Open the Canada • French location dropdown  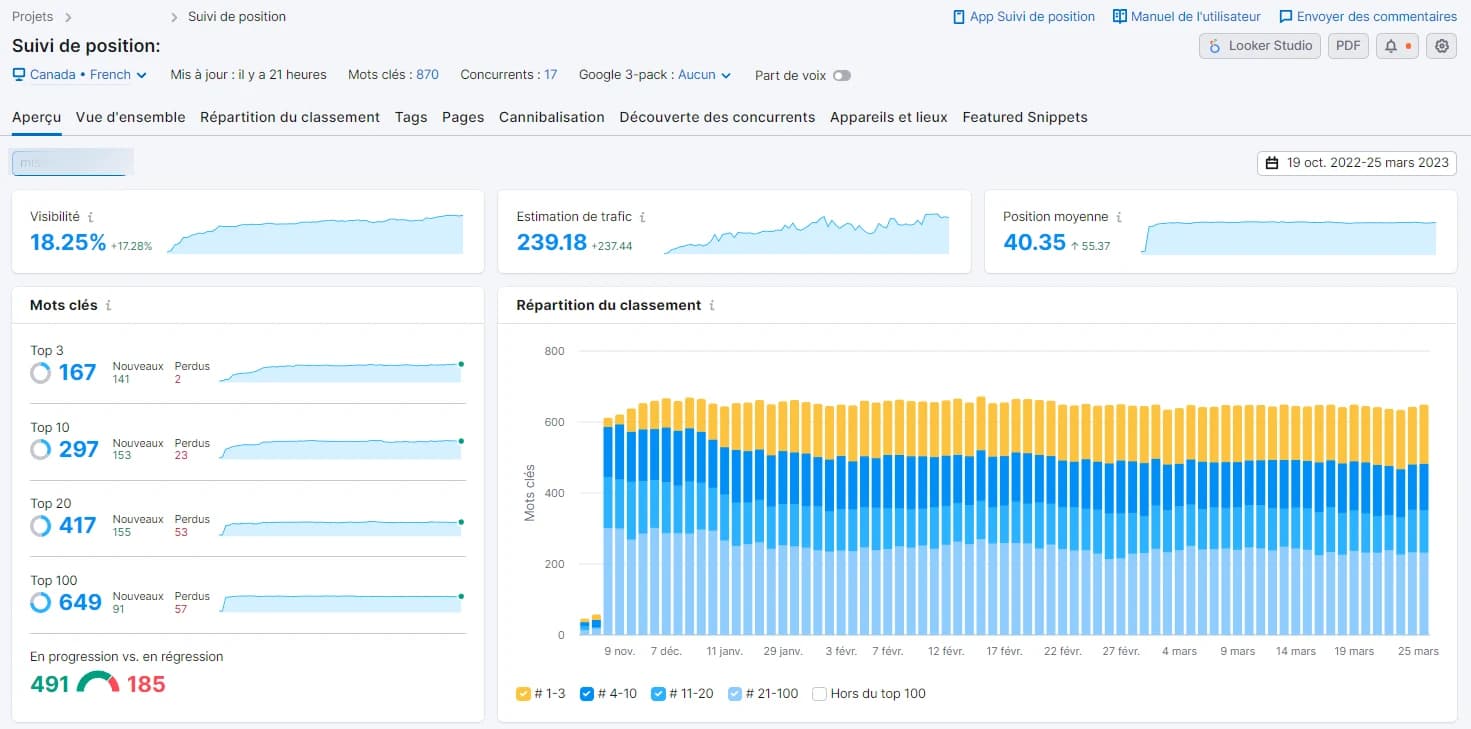point(80,75)
